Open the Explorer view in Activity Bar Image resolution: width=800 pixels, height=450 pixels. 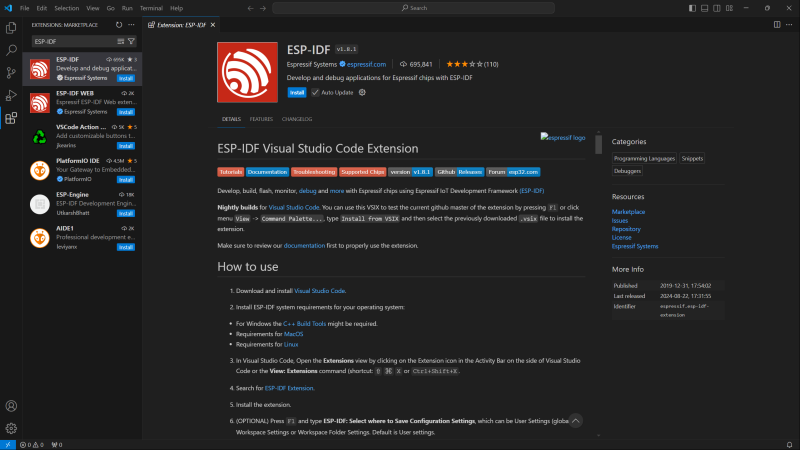click(x=11, y=28)
